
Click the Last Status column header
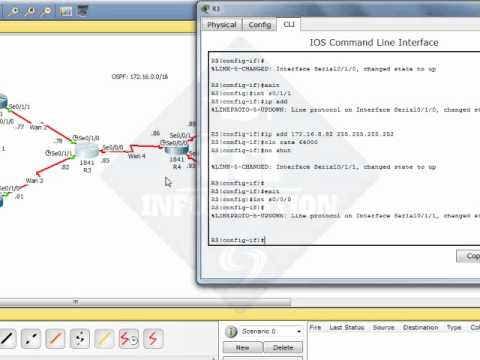pos(347,327)
